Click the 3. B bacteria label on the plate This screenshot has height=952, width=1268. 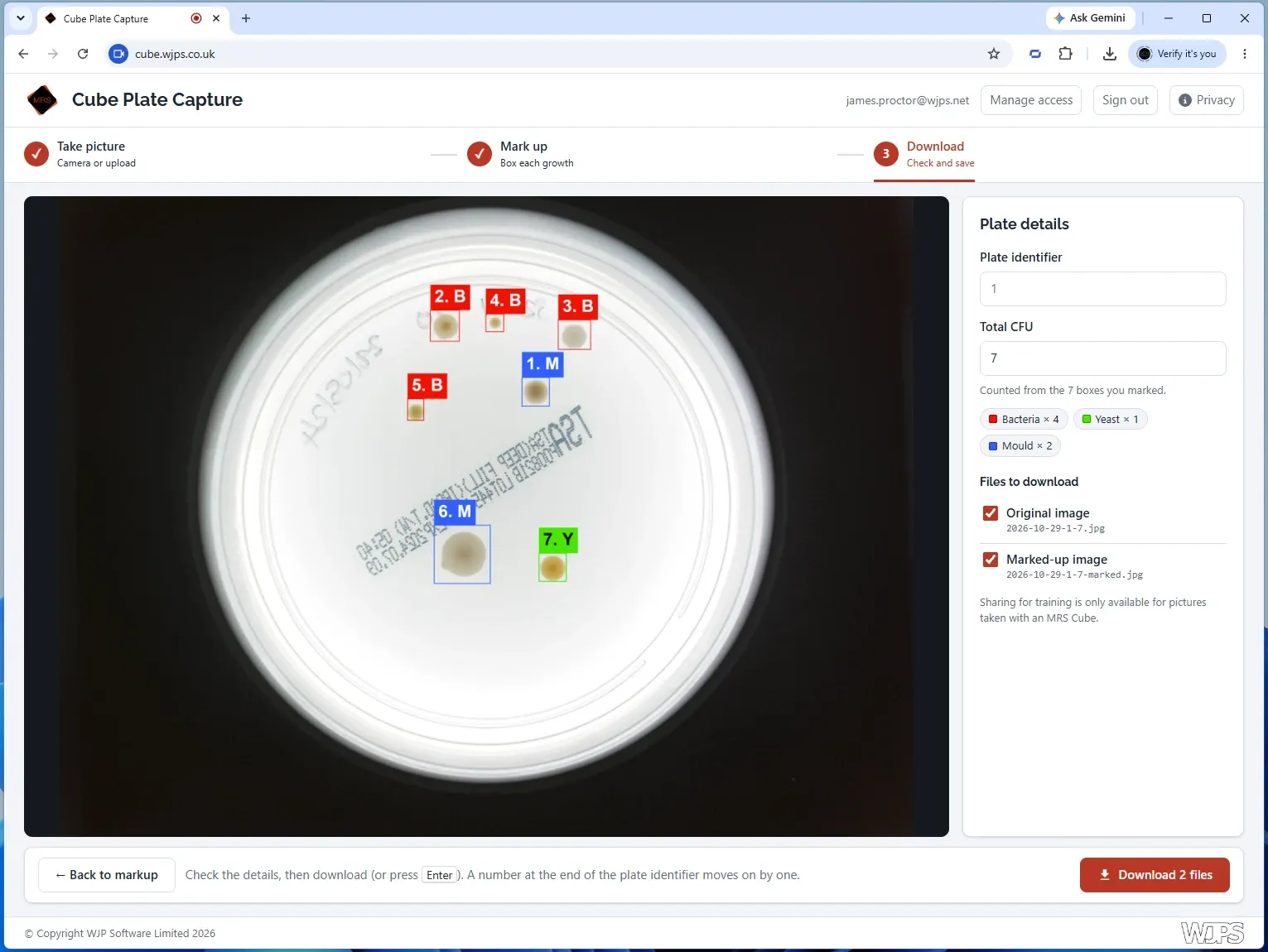point(577,306)
